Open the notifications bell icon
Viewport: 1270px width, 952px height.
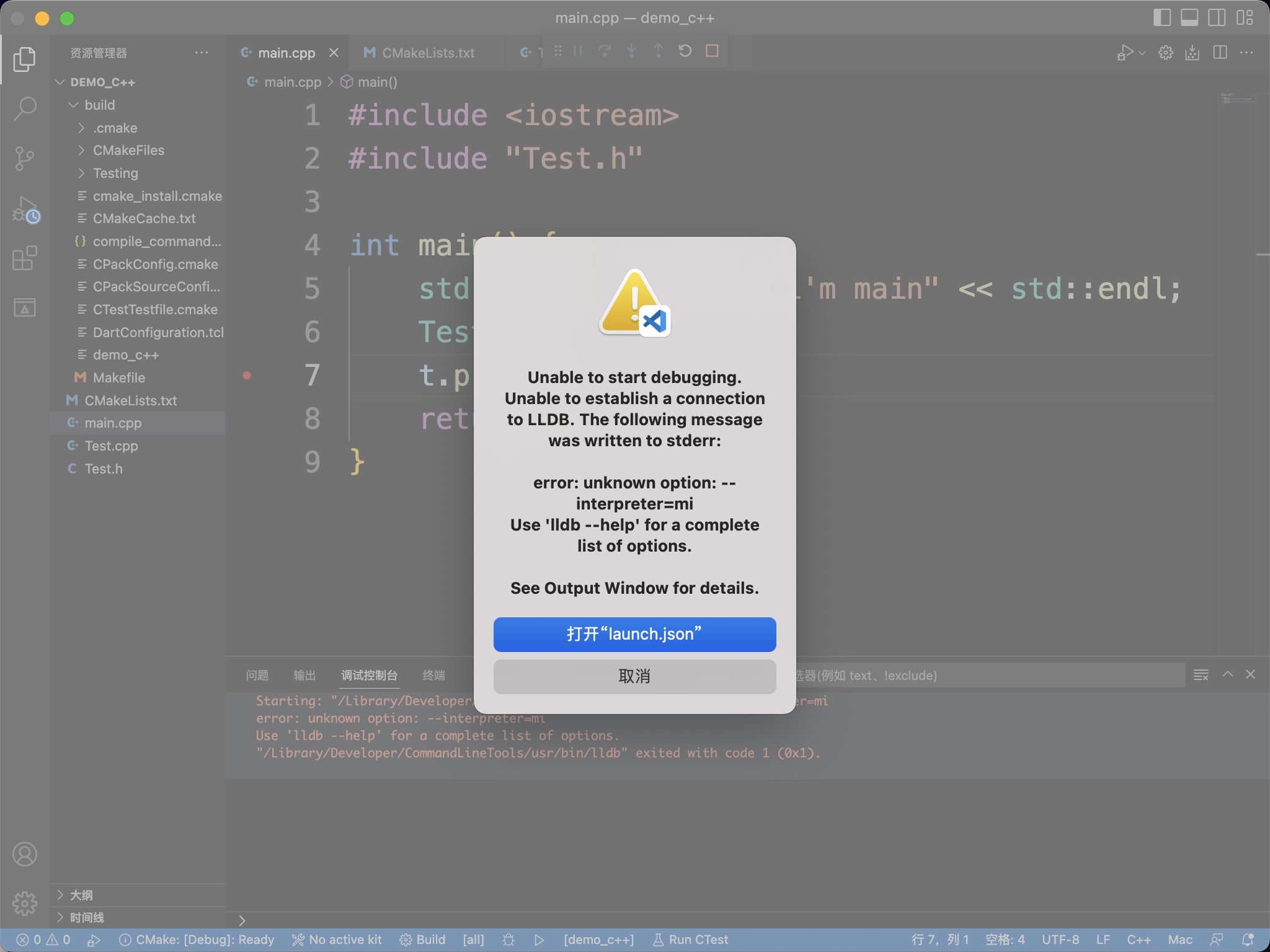(1248, 940)
